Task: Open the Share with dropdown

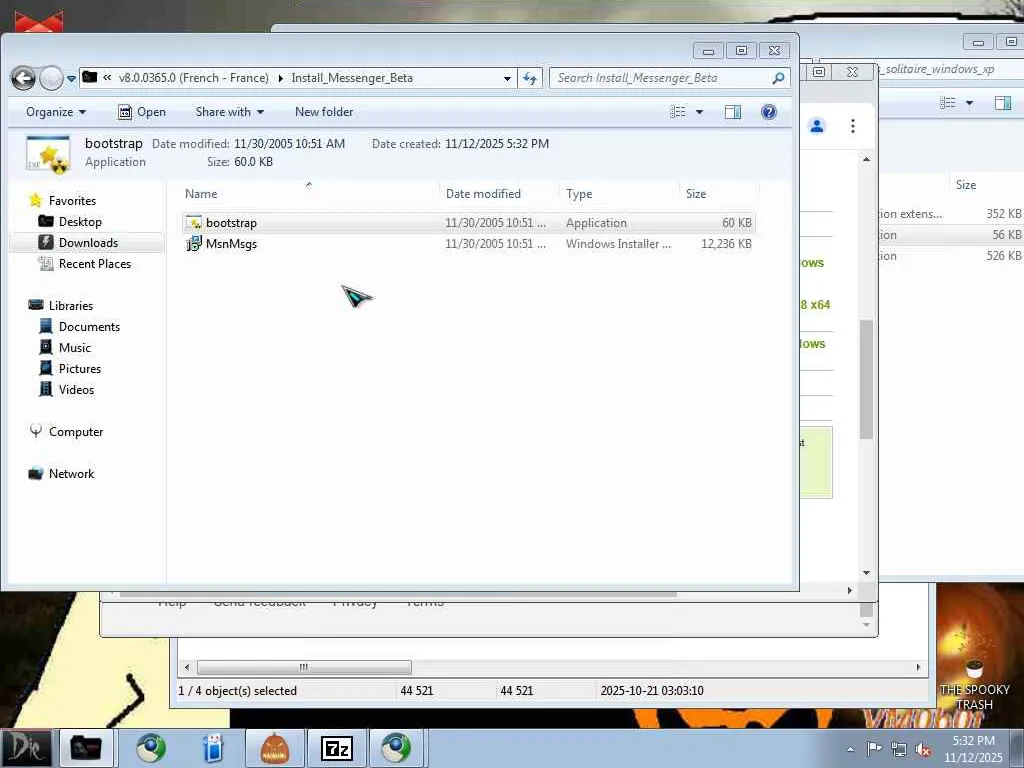Action: coord(230,112)
